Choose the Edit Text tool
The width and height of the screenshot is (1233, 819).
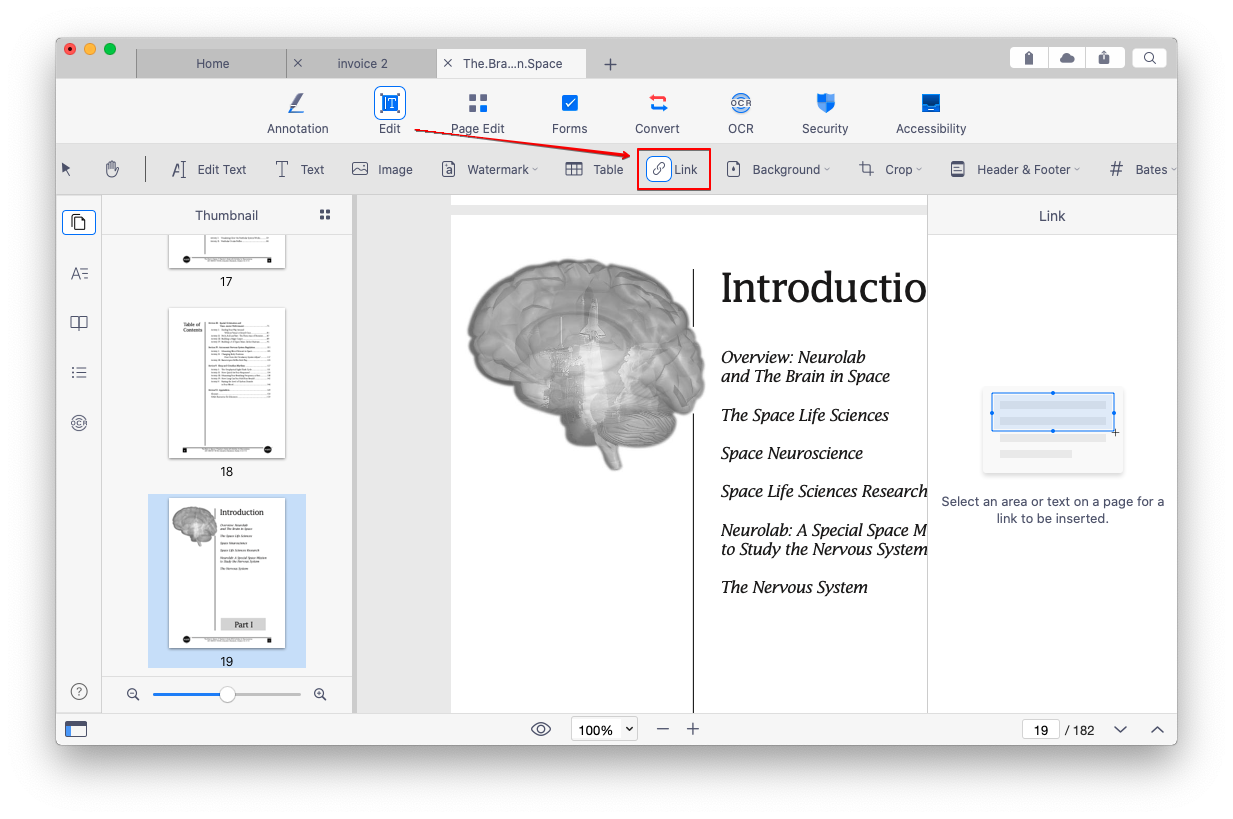[x=208, y=169]
